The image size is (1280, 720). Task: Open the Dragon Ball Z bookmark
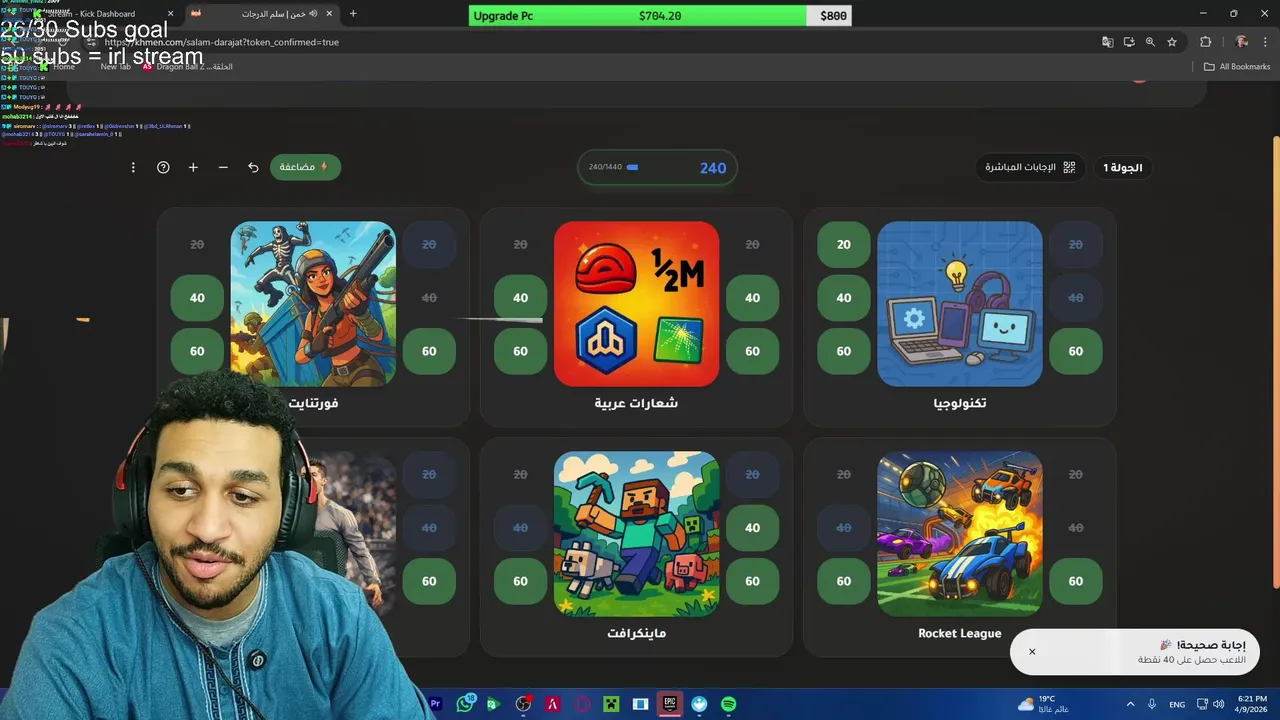pos(187,66)
